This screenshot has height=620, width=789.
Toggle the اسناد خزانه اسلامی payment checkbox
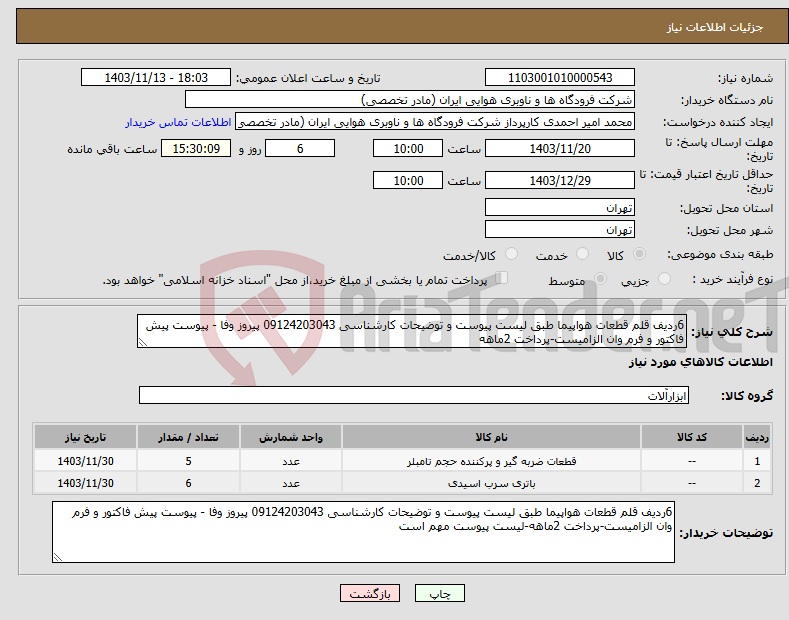pyautogui.click(x=501, y=278)
